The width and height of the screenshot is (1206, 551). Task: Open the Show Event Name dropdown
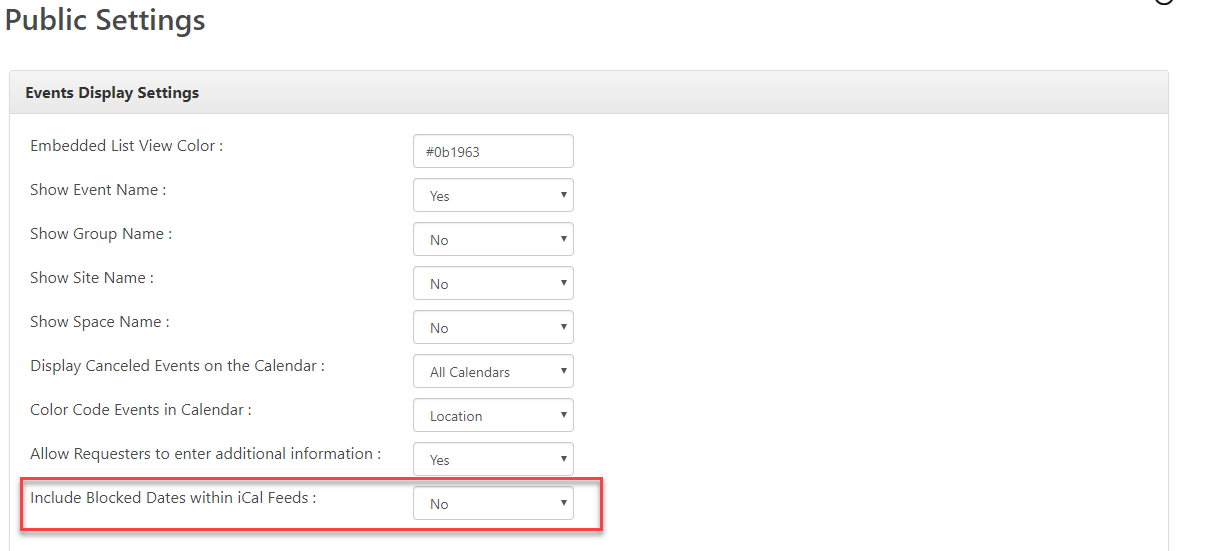[493, 195]
